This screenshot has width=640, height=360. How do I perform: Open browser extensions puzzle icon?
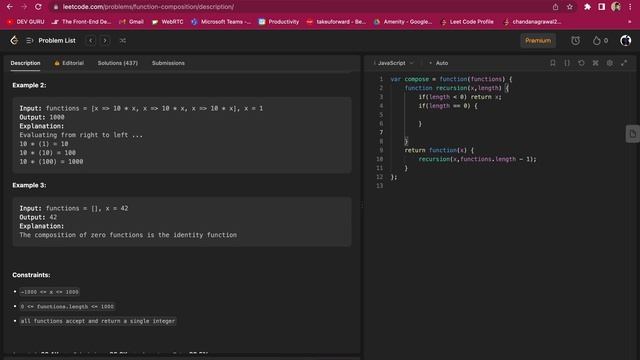(587, 7)
